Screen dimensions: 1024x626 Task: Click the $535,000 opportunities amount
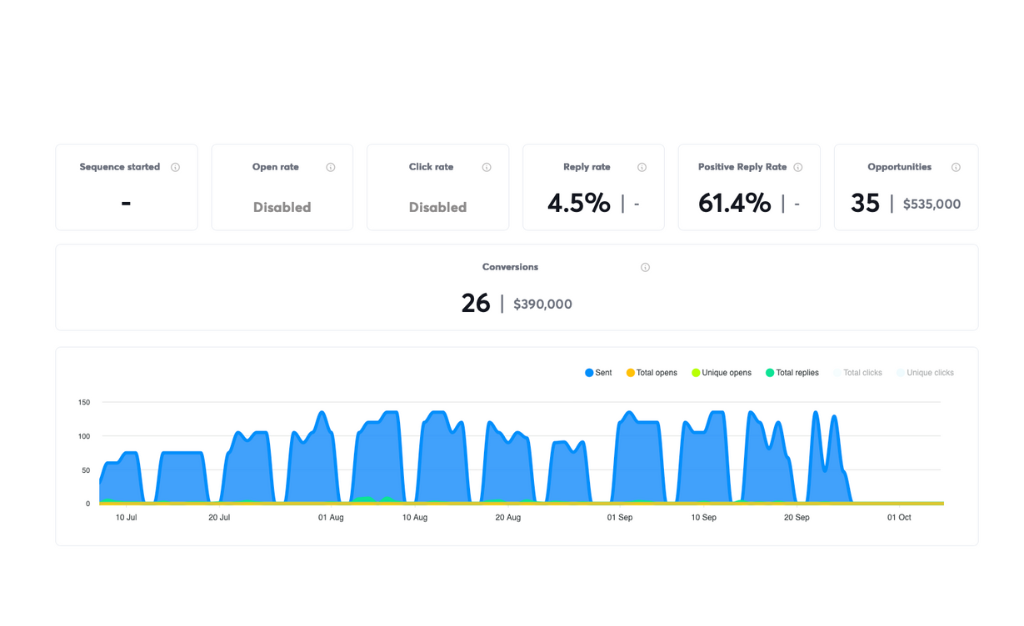929,205
